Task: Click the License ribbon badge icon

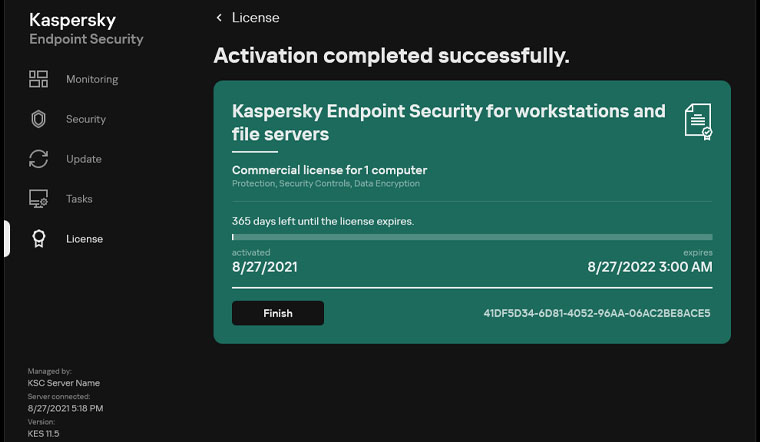Action: click(x=39, y=238)
